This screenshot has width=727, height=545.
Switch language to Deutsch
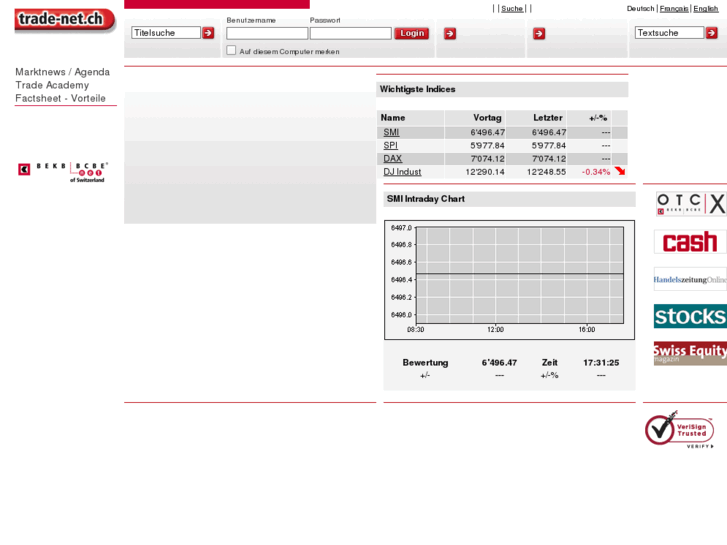[640, 8]
